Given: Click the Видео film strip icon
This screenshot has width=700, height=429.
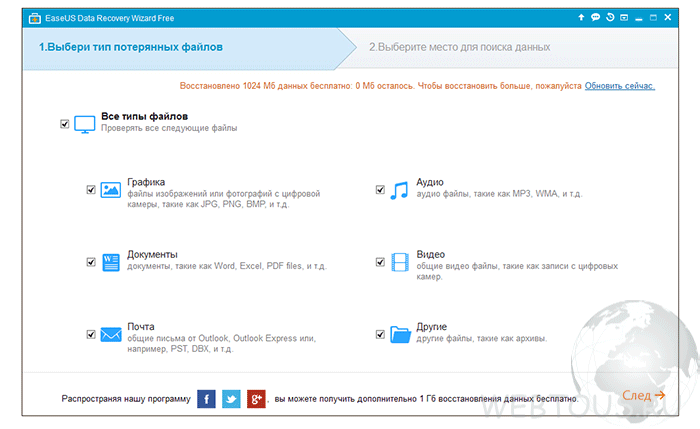Looking at the screenshot, I should pos(400,262).
